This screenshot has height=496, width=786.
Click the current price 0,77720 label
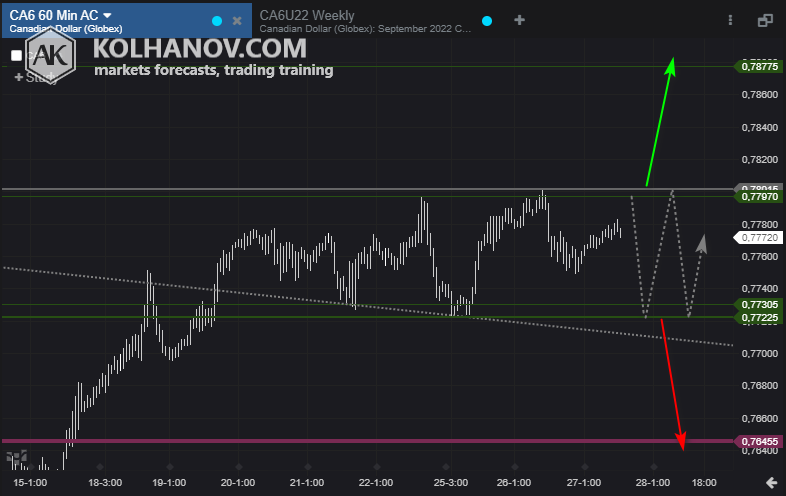tap(759, 238)
